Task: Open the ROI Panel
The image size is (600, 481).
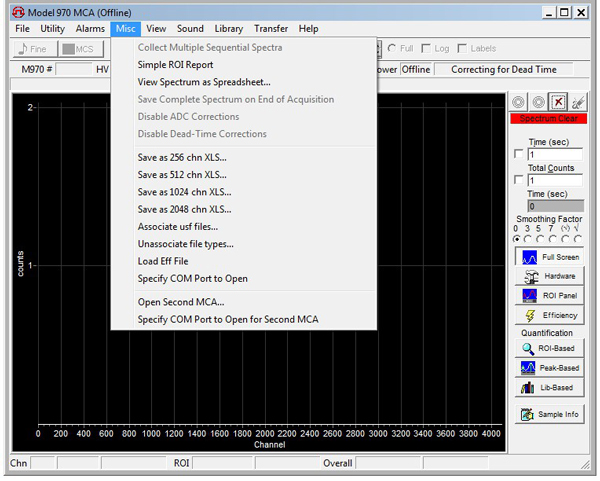Action: 547,296
